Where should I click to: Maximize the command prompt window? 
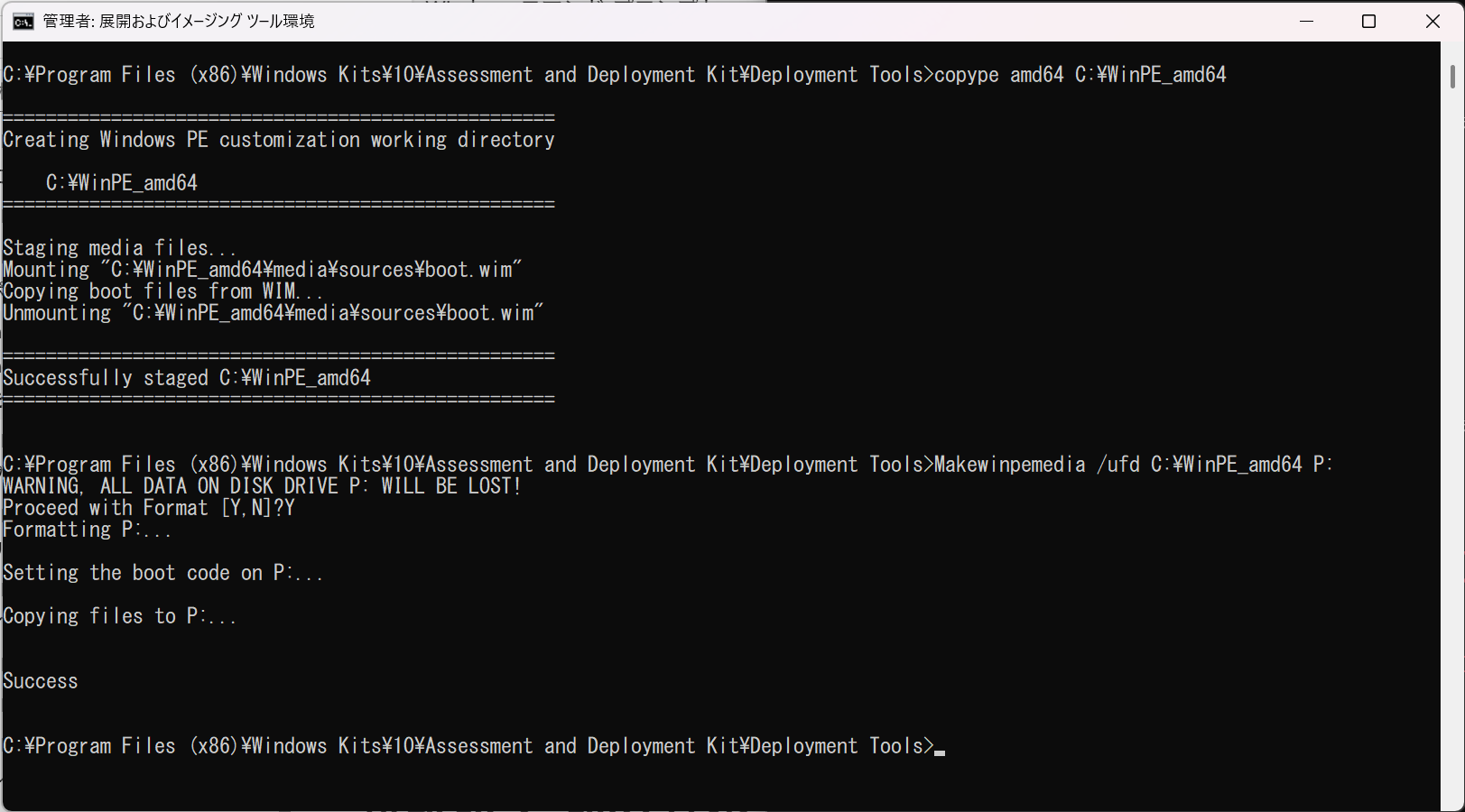1368,21
